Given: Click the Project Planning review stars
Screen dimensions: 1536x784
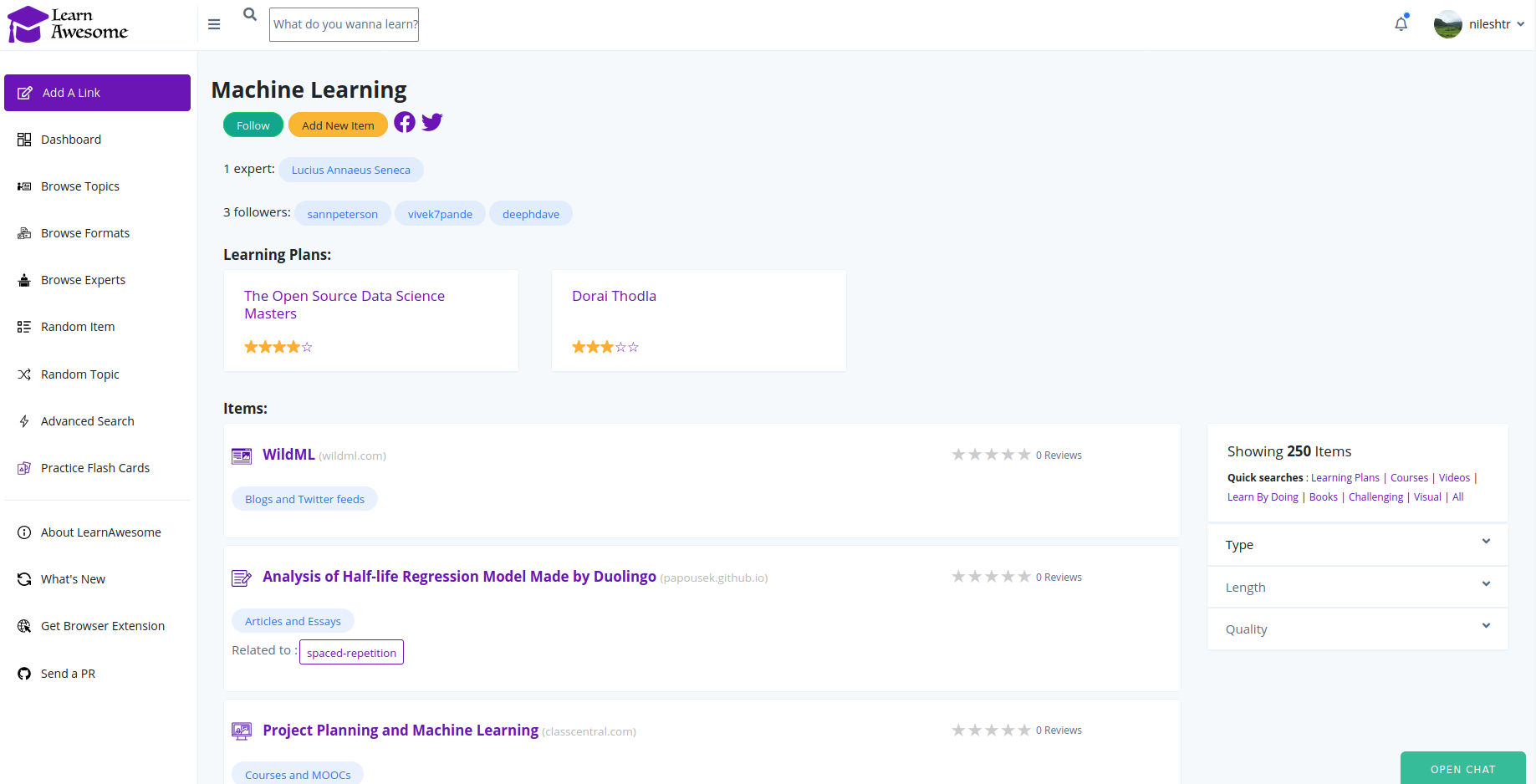Looking at the screenshot, I should [x=991, y=731].
